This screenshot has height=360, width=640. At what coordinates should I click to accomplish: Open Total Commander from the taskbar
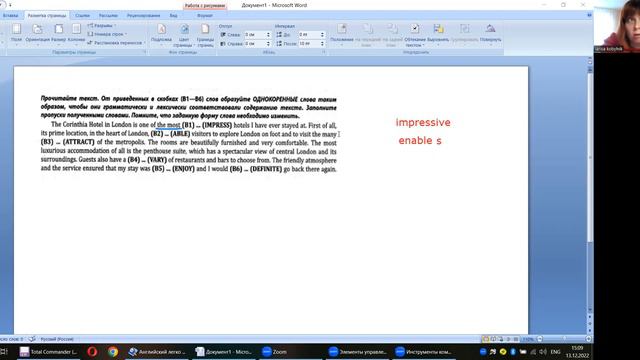pyautogui.click(x=48, y=351)
